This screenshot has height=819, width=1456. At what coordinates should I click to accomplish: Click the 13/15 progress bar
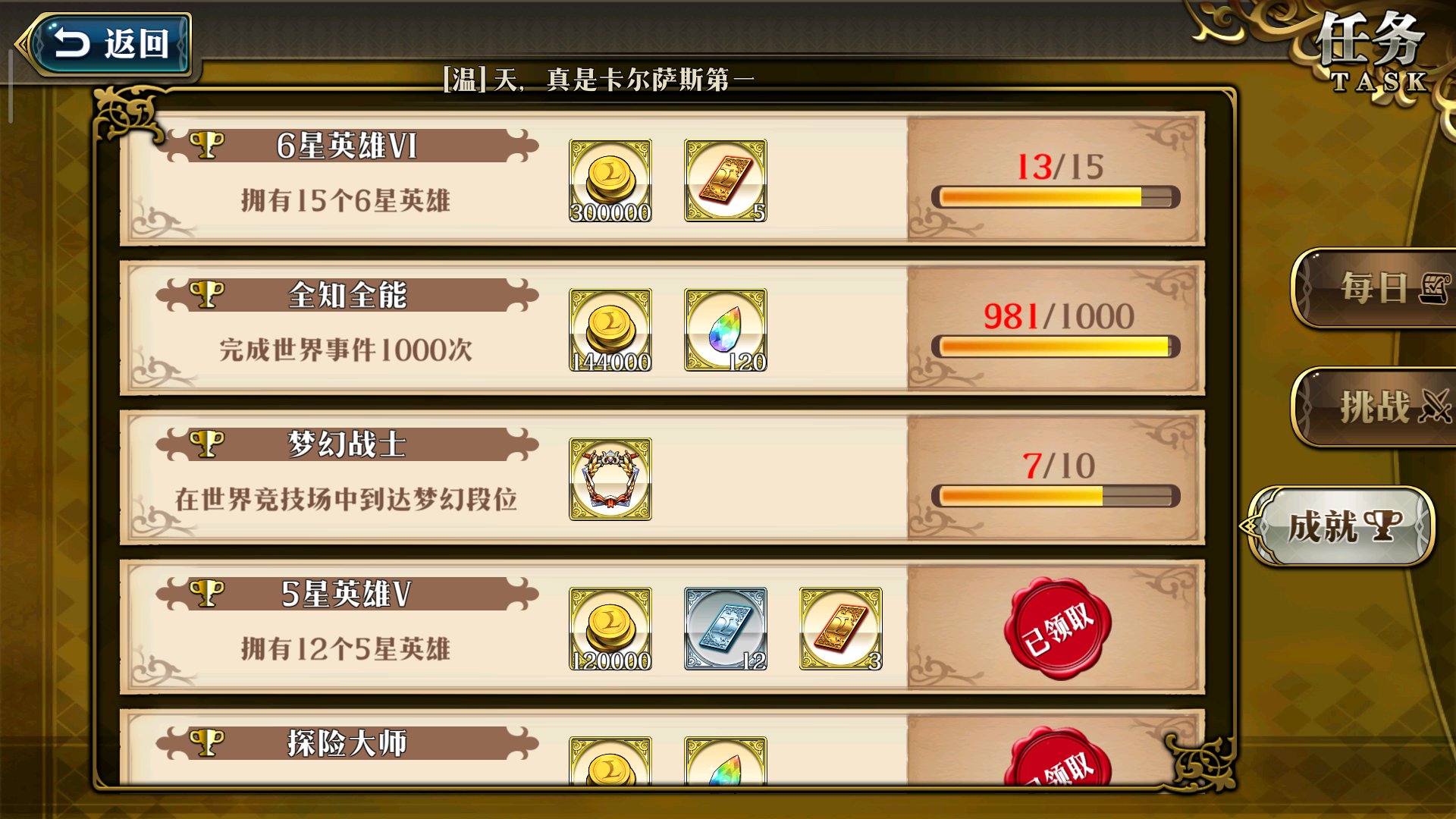click(1056, 197)
